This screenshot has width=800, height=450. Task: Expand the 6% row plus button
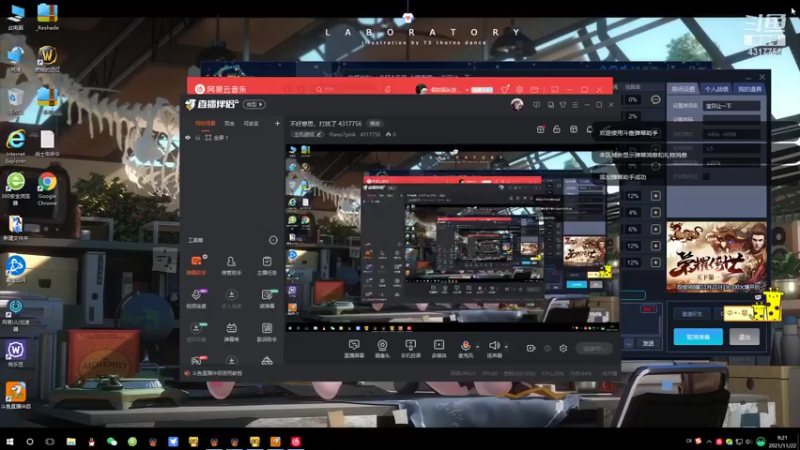coord(656,229)
